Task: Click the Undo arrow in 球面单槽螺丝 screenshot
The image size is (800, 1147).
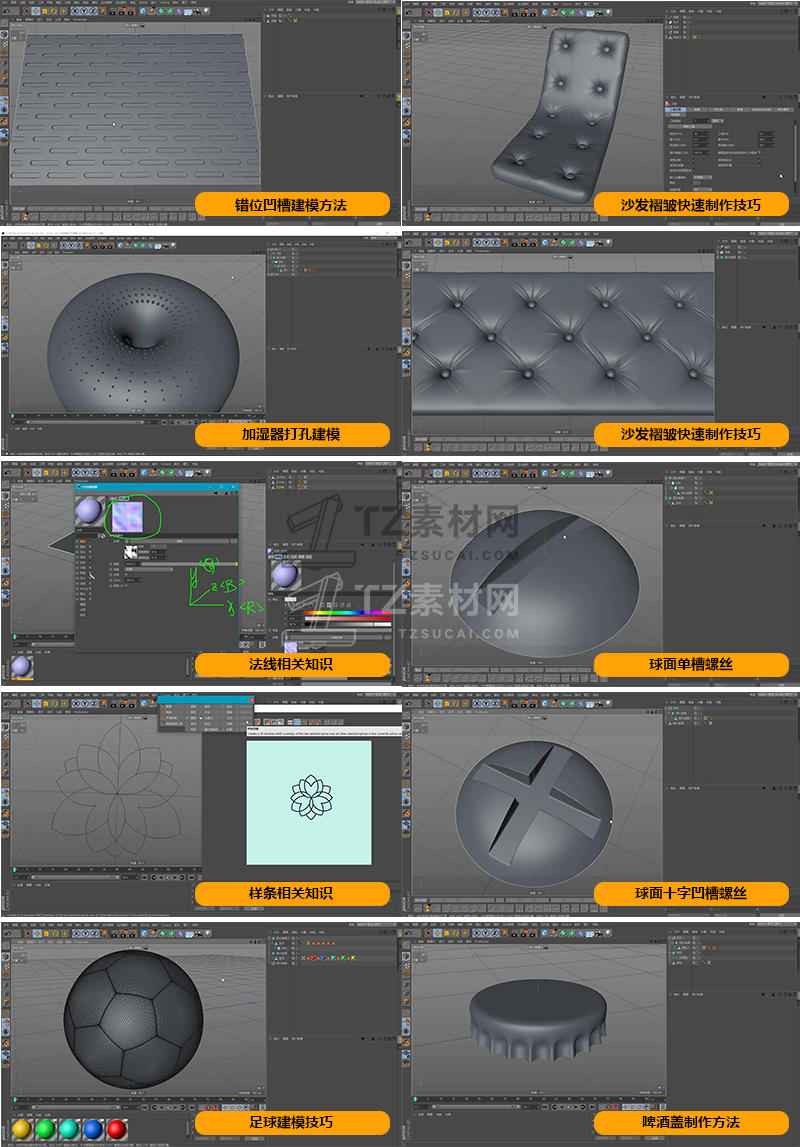Action: click(x=409, y=473)
